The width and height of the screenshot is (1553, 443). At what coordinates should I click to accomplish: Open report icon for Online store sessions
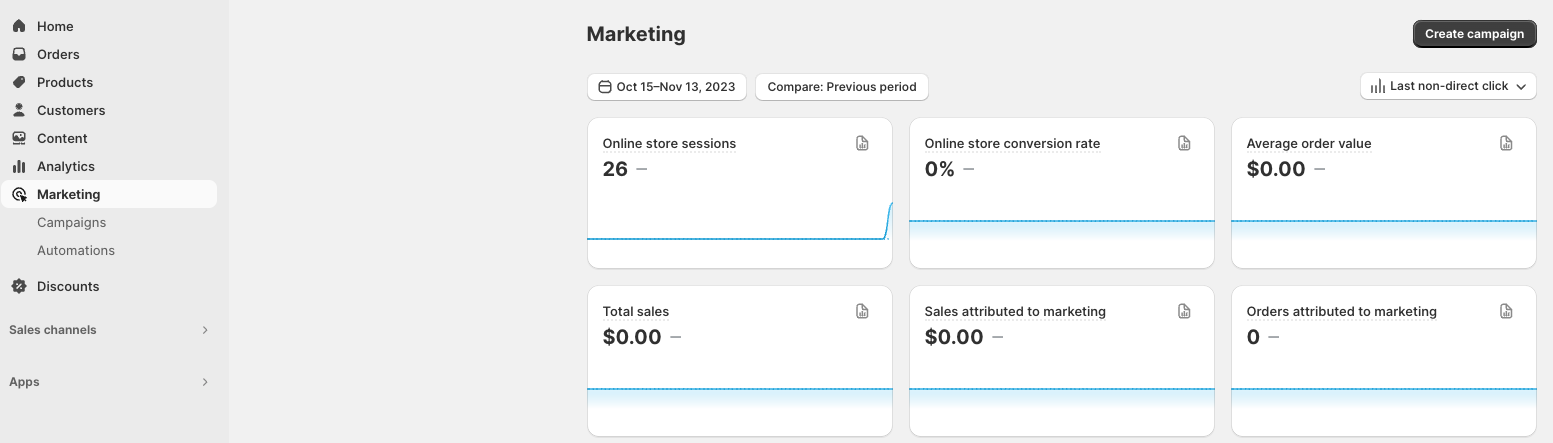pyautogui.click(x=862, y=144)
